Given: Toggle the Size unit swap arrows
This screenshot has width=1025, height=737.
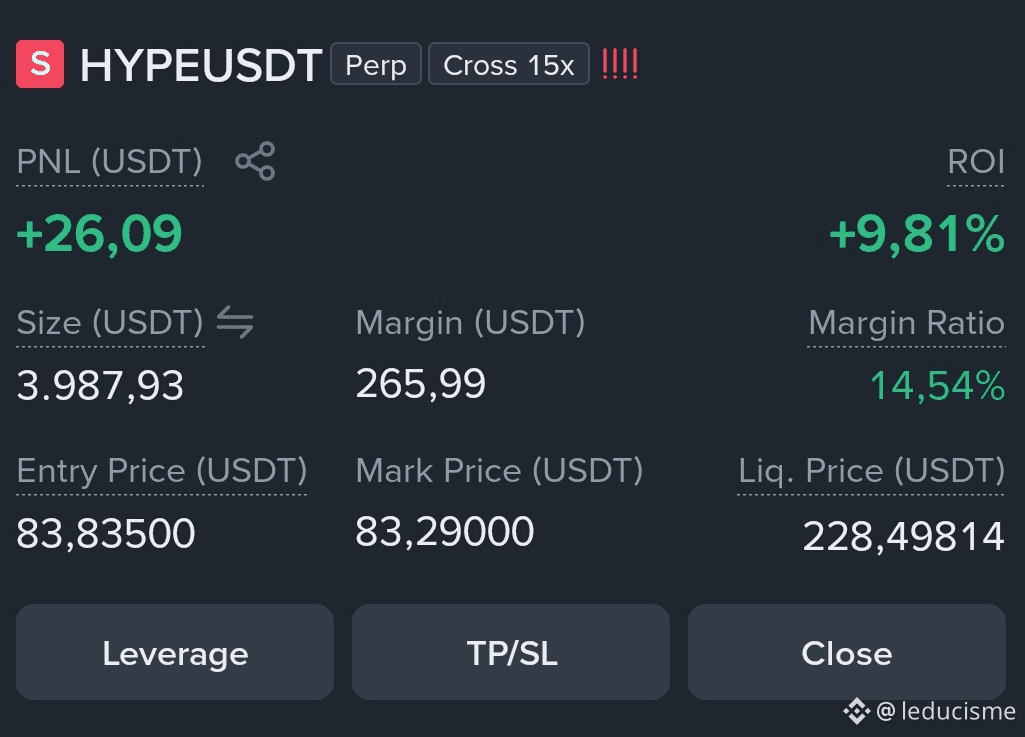Looking at the screenshot, I should 235,322.
